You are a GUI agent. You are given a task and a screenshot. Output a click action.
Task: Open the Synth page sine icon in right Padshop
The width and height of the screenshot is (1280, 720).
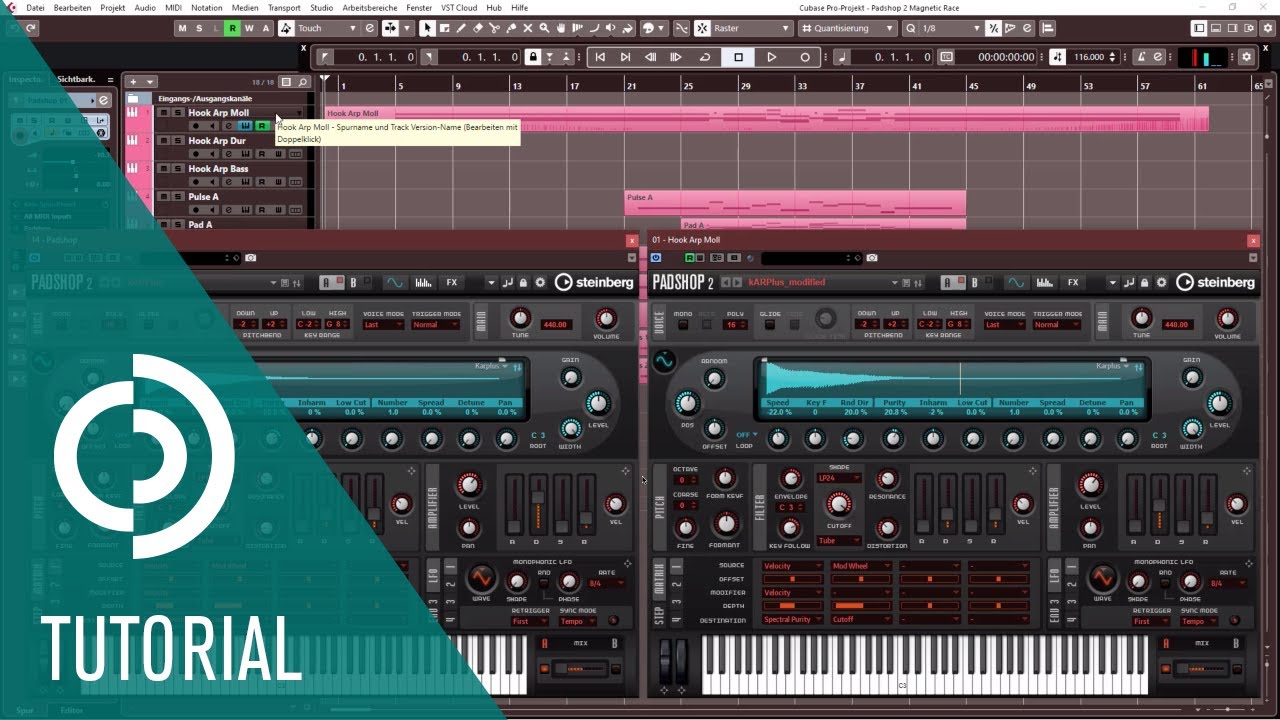click(x=1016, y=283)
